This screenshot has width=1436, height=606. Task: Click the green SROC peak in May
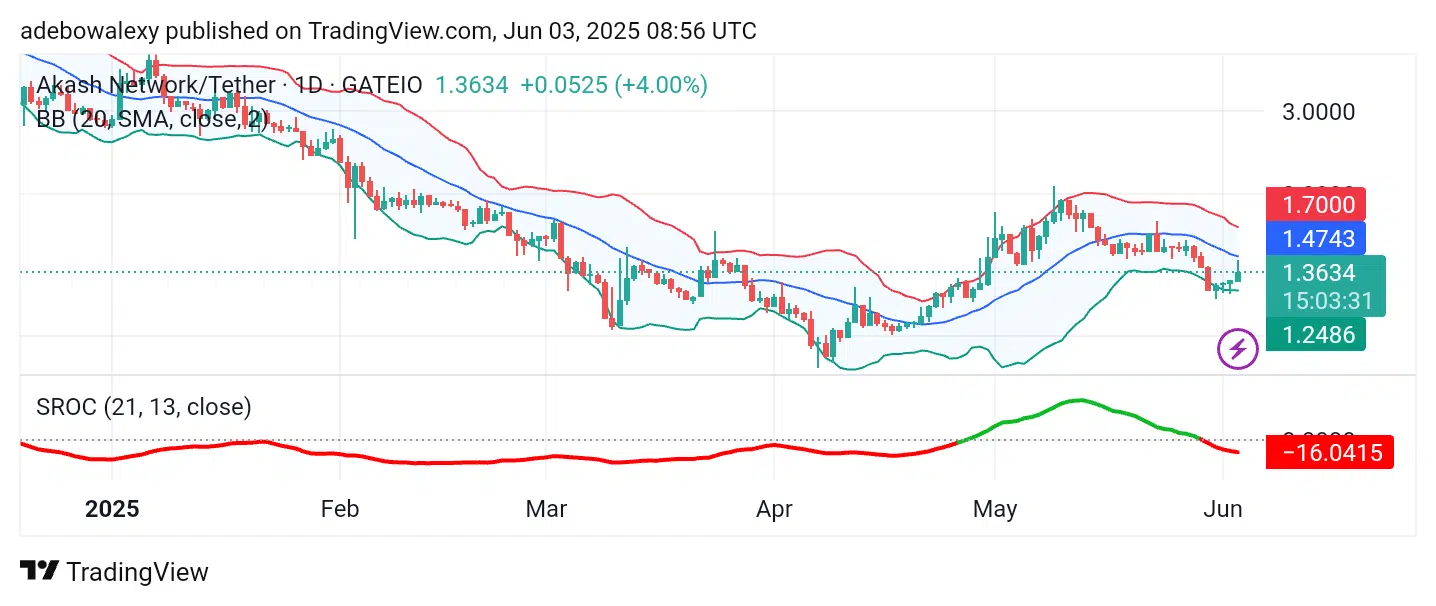tap(1076, 401)
